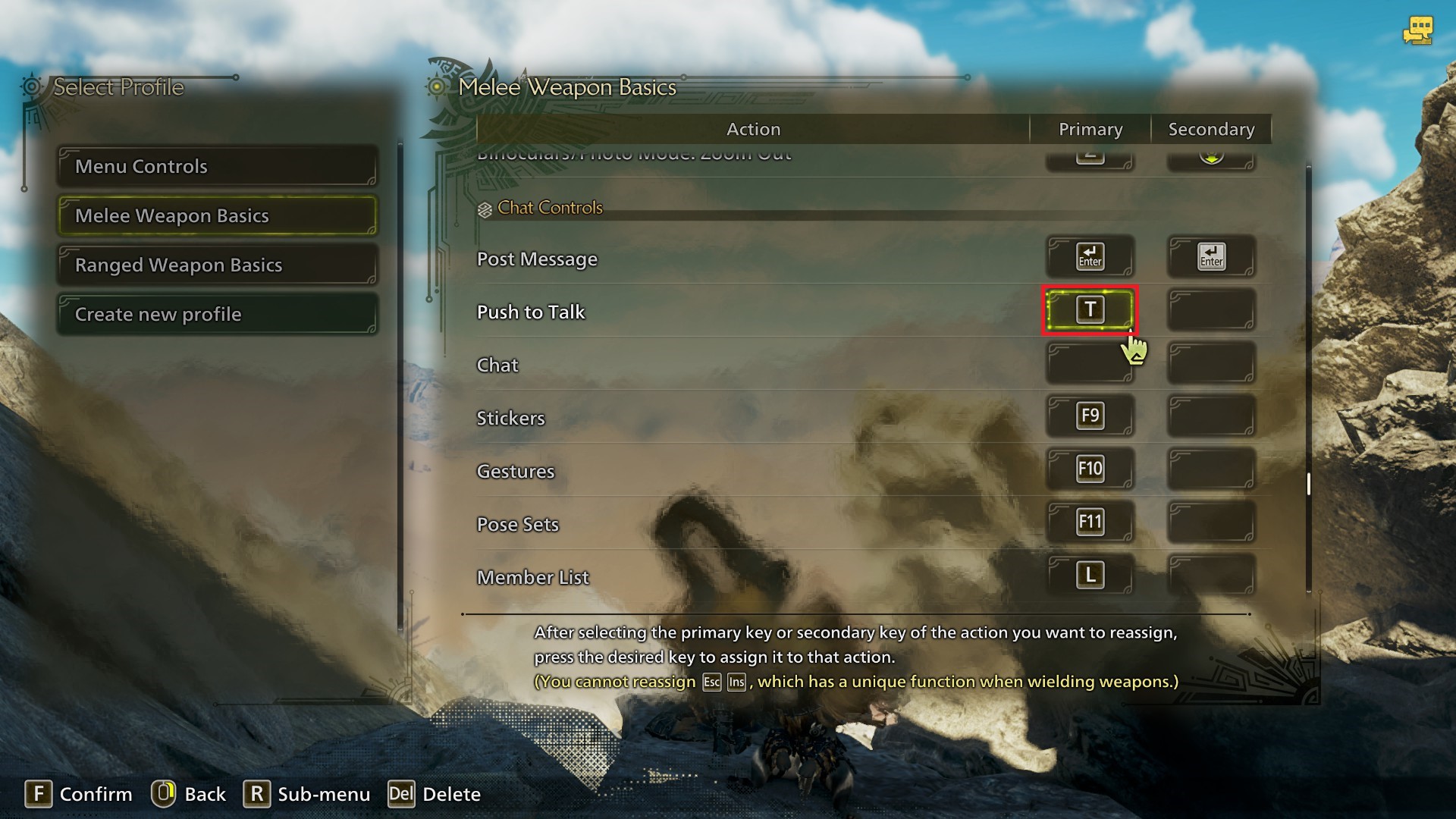Select the empty secondary slot for Push to Talk
The image size is (1456, 819).
click(x=1211, y=309)
